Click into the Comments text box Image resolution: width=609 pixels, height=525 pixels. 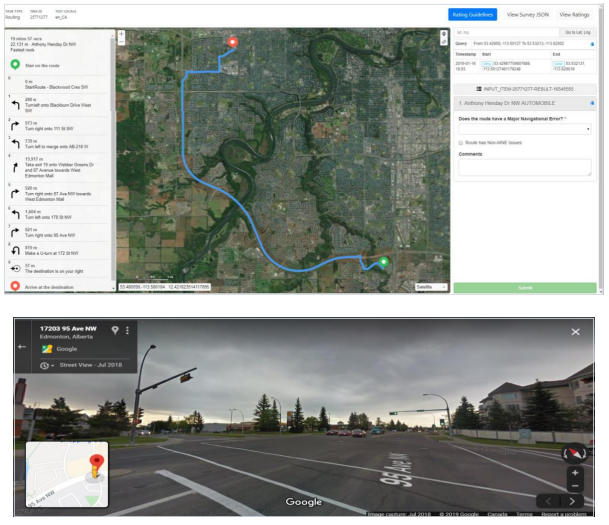click(x=525, y=167)
